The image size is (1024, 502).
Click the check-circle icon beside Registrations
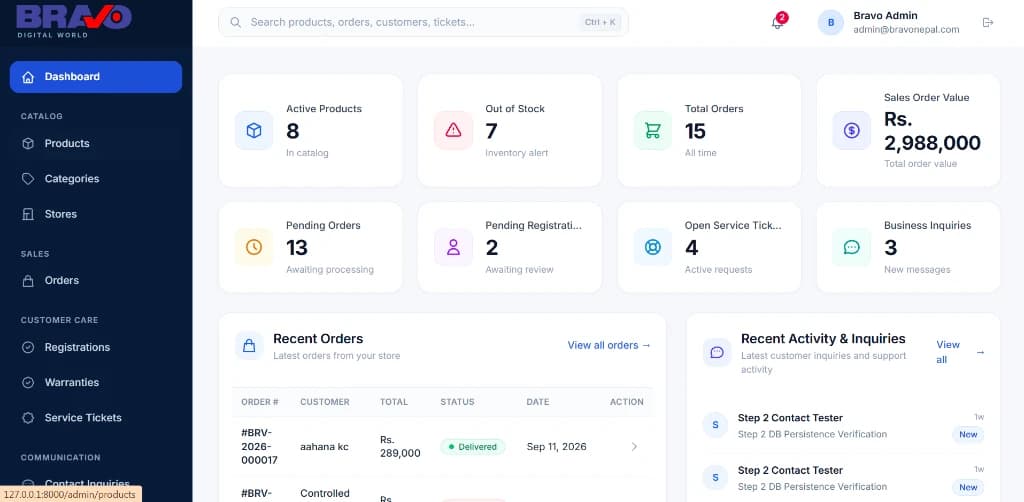[28, 347]
